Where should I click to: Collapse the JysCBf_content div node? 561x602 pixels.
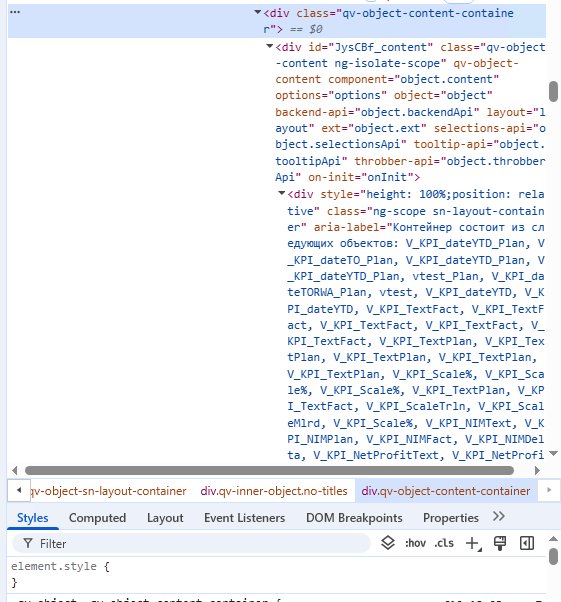[270, 46]
